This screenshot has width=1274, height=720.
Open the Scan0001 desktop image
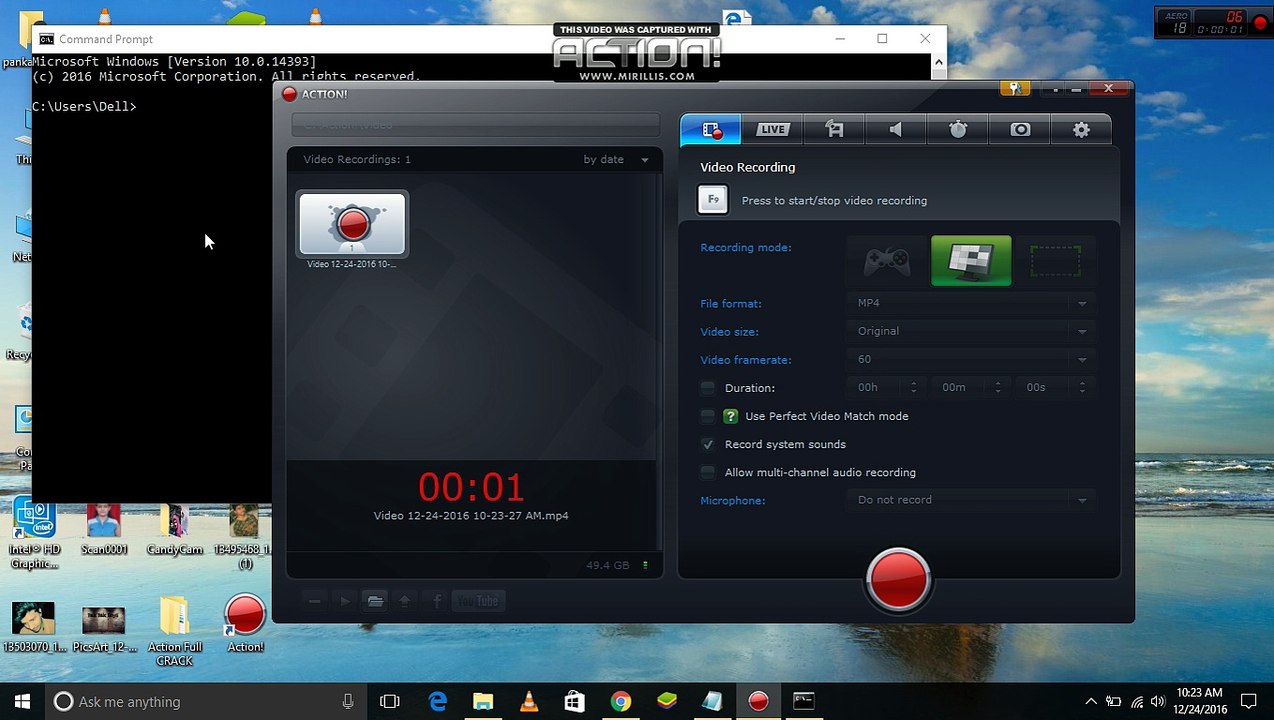pyautogui.click(x=104, y=530)
